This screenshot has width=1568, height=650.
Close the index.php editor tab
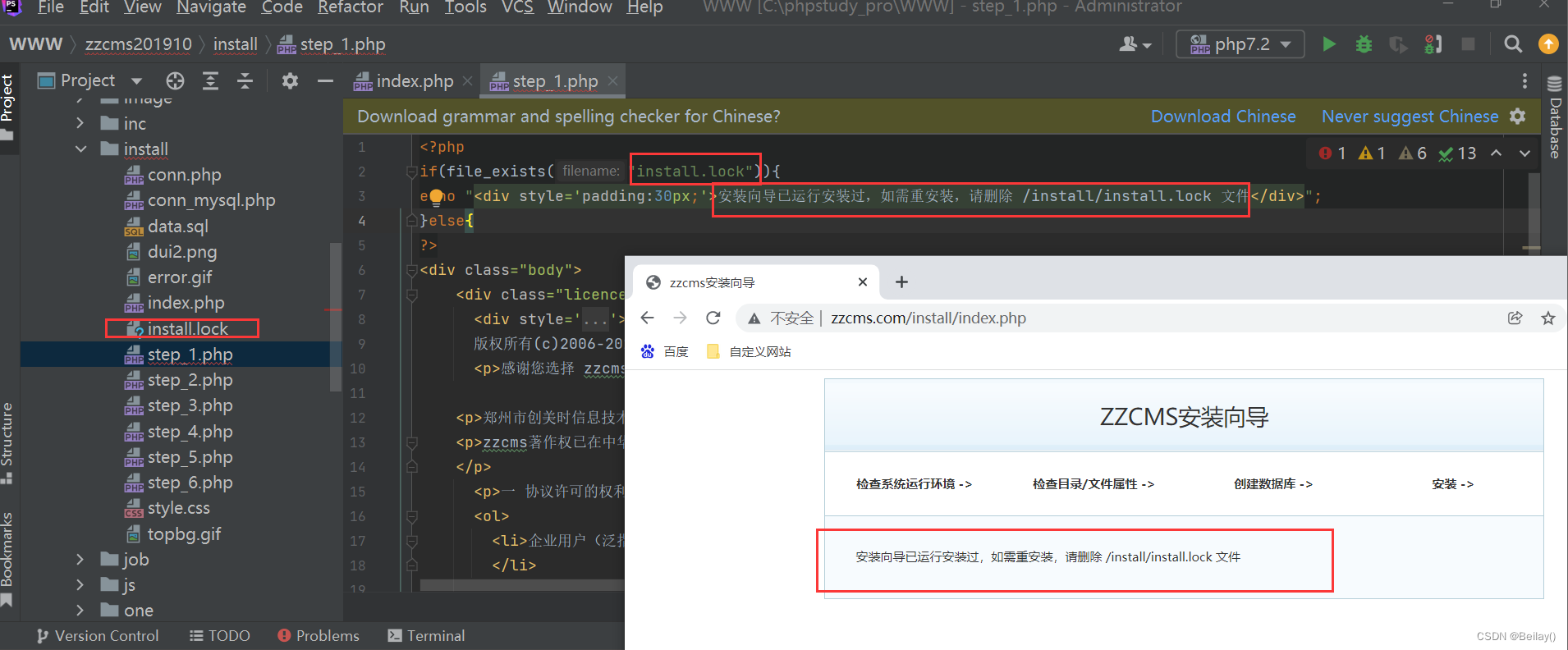coord(467,80)
